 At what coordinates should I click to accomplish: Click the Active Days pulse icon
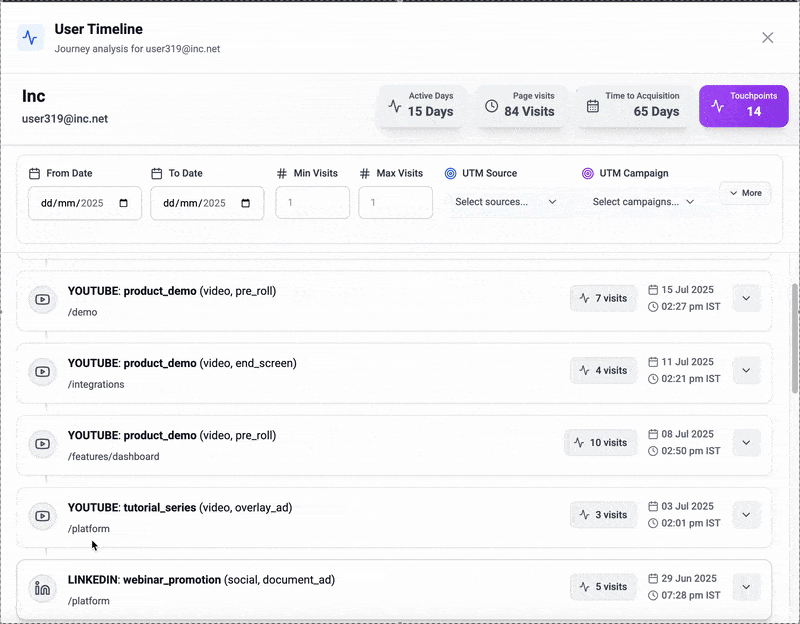click(x=395, y=106)
